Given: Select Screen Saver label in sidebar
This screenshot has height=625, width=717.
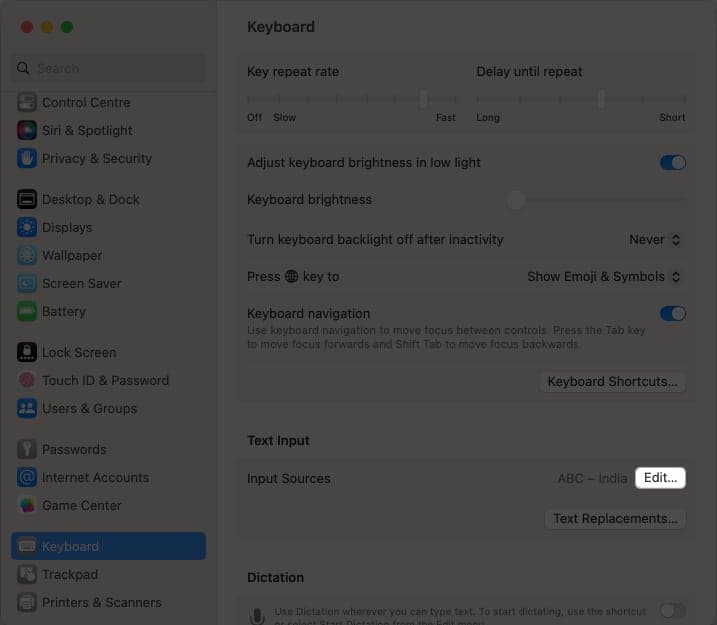Looking at the screenshot, I should coord(81,283).
